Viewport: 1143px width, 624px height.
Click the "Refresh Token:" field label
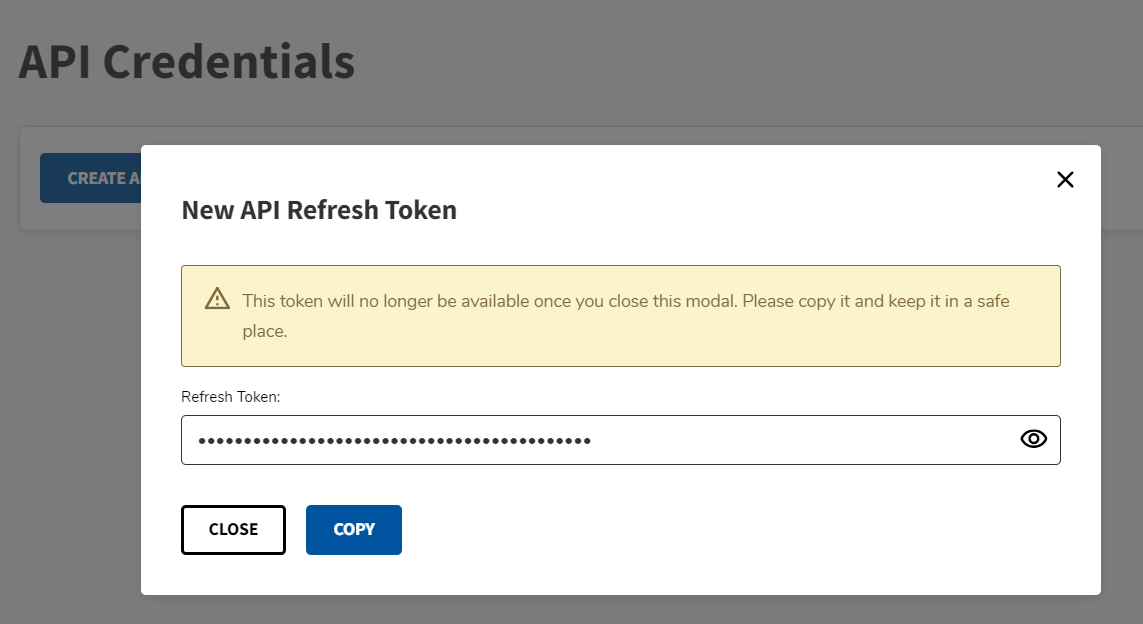[231, 397]
